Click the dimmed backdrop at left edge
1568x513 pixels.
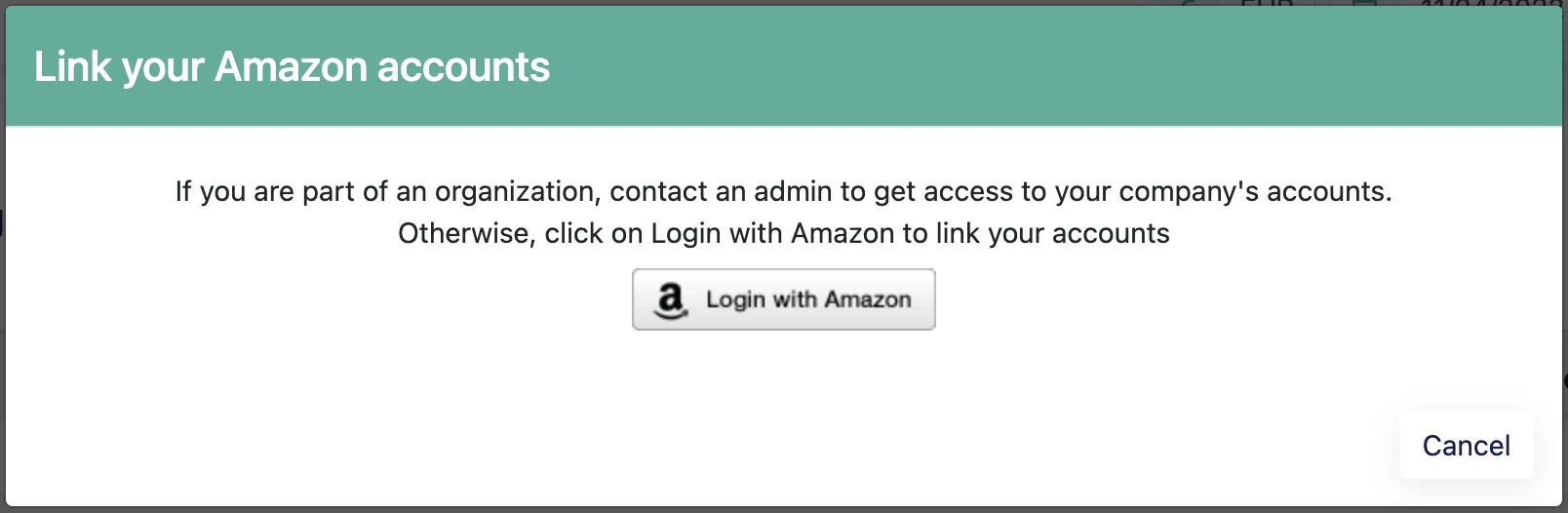point(2,293)
